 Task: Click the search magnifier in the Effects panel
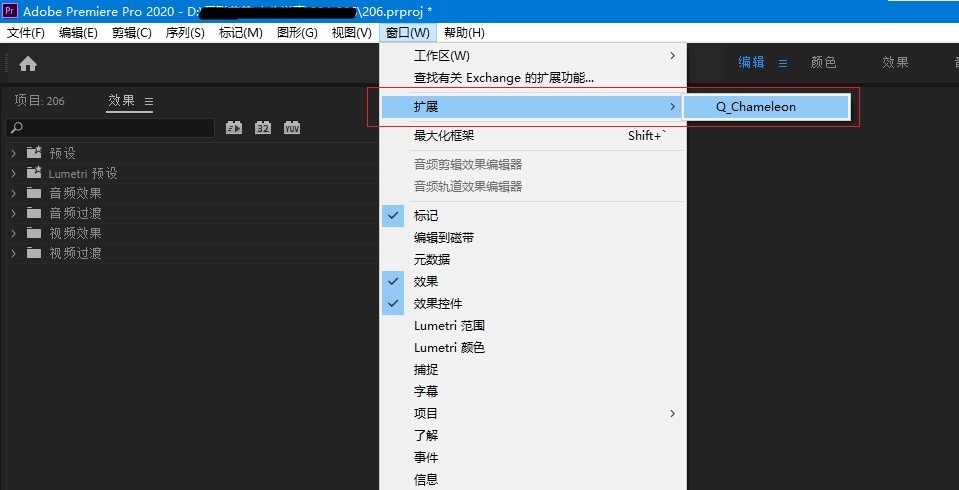[18, 128]
